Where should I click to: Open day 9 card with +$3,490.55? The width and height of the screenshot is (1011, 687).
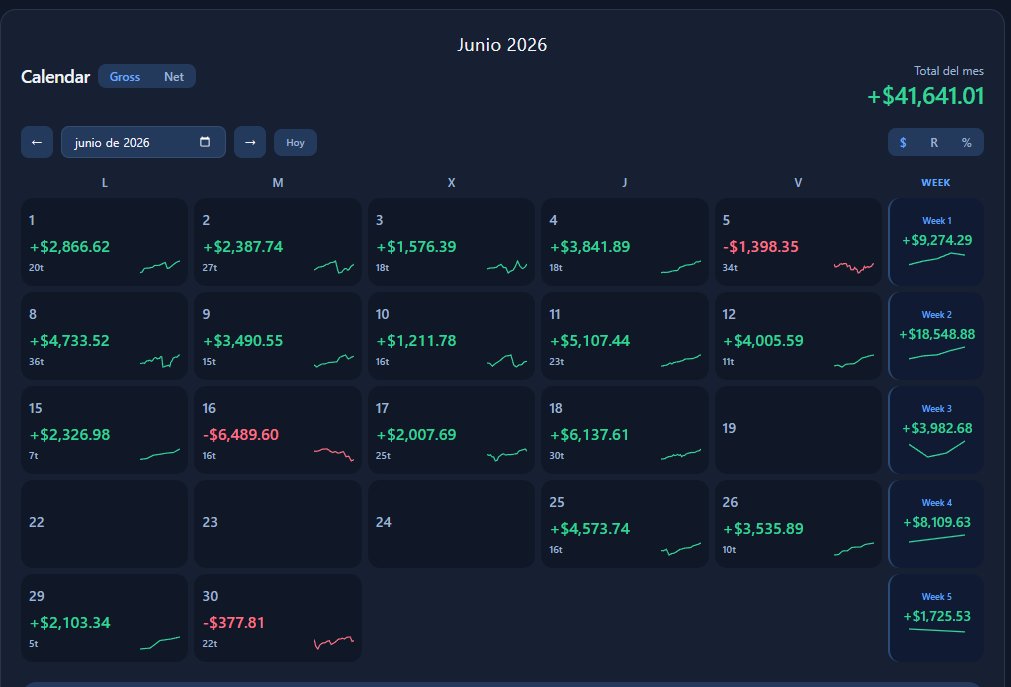pyautogui.click(x=278, y=336)
